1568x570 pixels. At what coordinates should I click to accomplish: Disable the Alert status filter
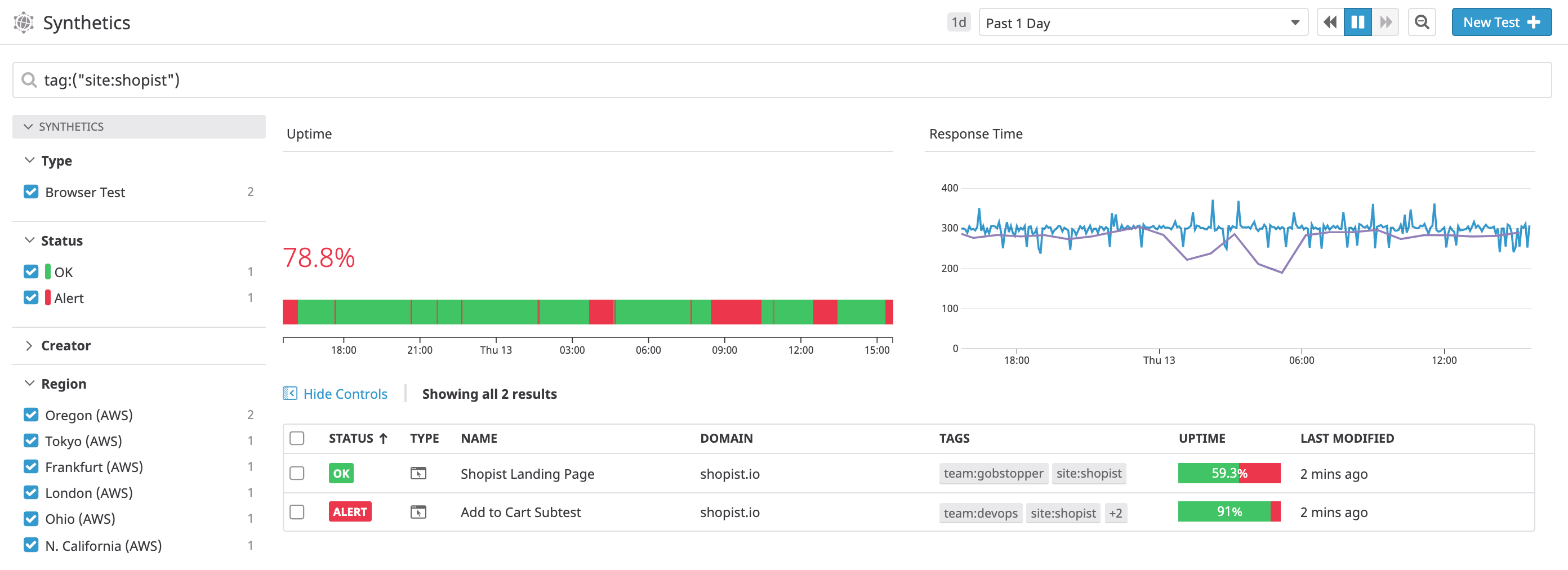click(31, 298)
